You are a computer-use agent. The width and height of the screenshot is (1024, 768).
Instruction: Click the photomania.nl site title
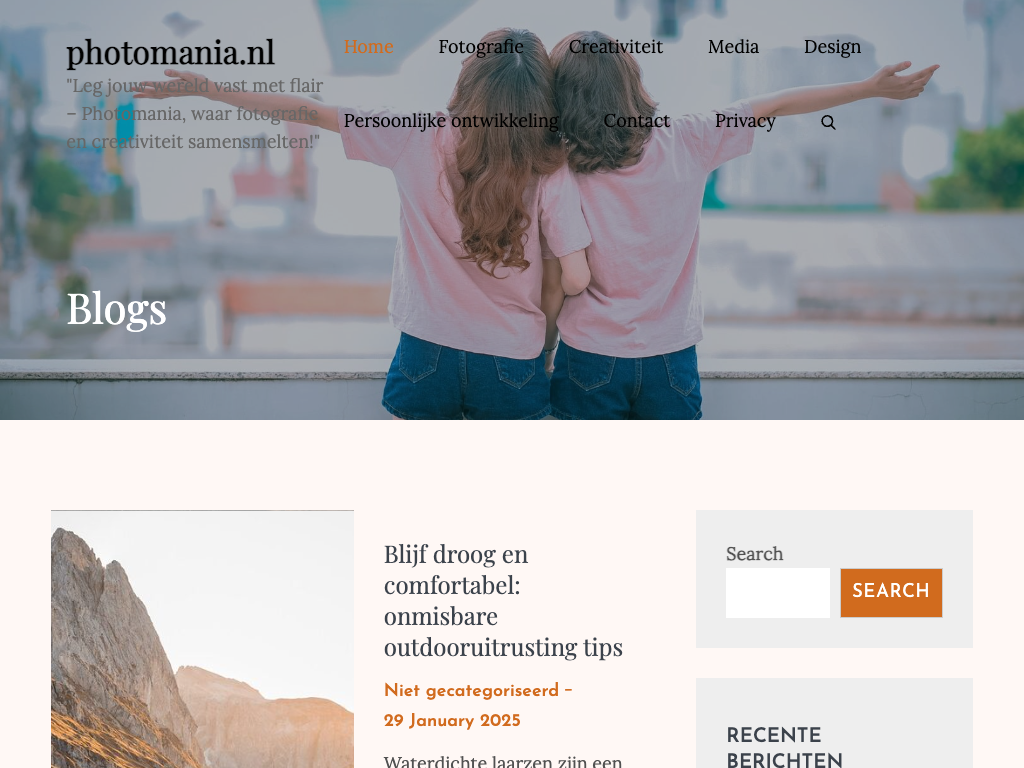170,53
